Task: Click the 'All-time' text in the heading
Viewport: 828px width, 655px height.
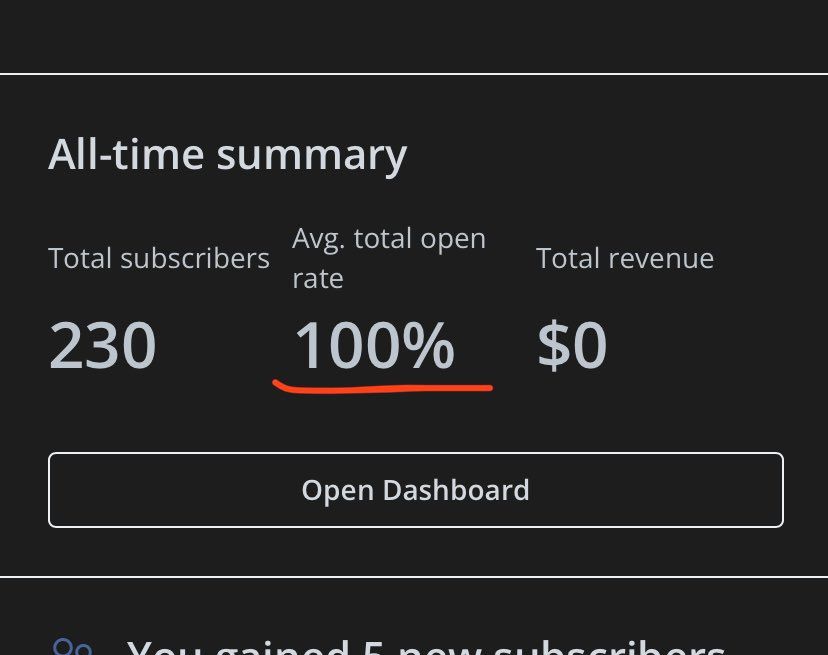Action: coord(126,154)
